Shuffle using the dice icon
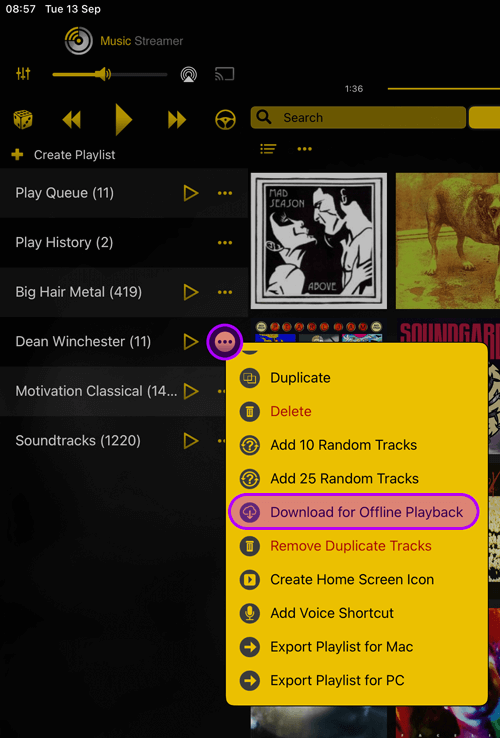This screenshot has width=500, height=738. 23,120
